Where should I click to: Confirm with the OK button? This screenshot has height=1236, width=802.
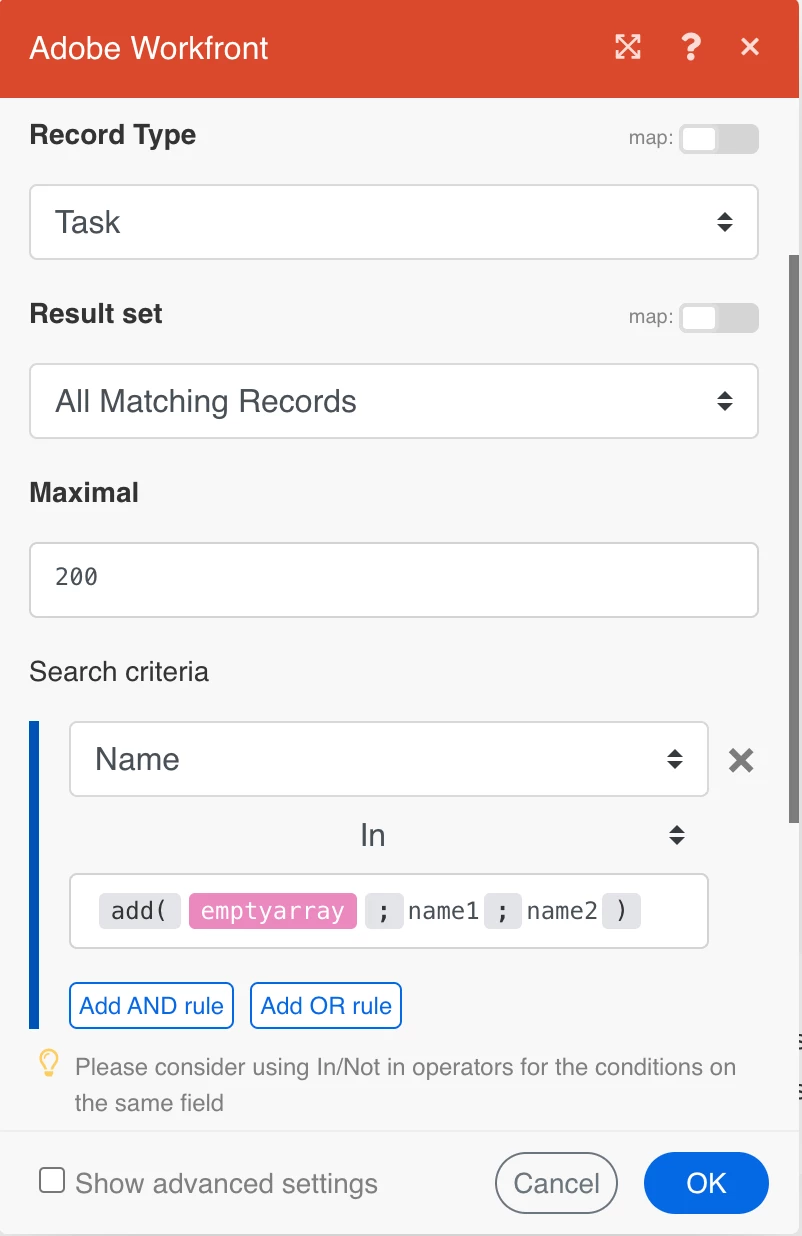pos(706,1183)
